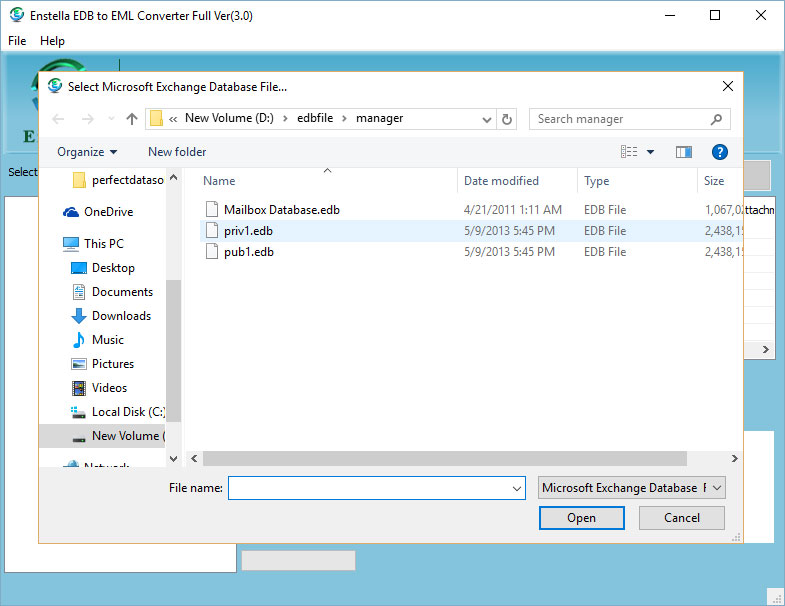785x606 pixels.
Task: Click the view layout icon
Action: (x=629, y=152)
